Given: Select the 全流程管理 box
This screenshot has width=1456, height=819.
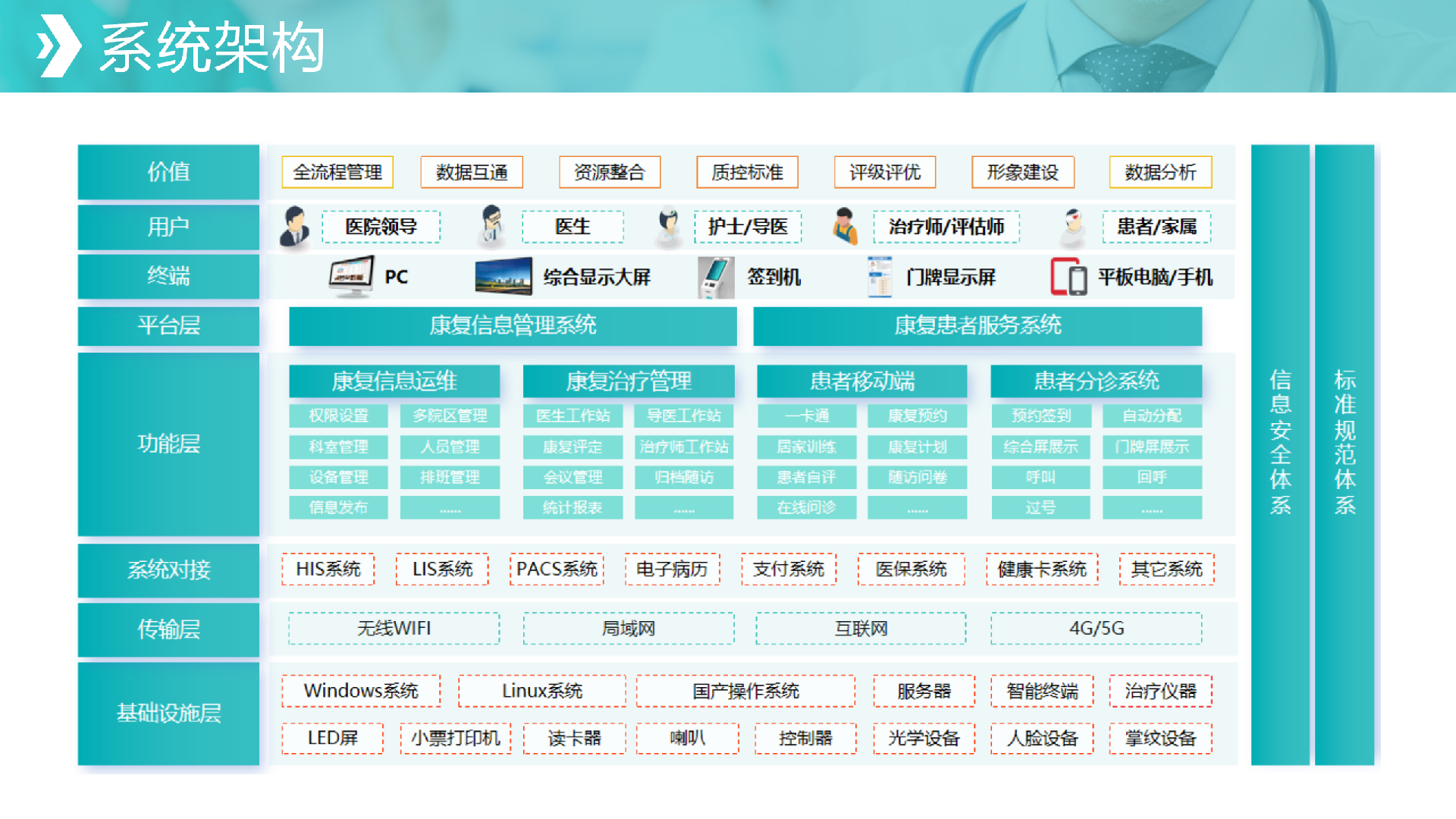Looking at the screenshot, I should (x=337, y=172).
